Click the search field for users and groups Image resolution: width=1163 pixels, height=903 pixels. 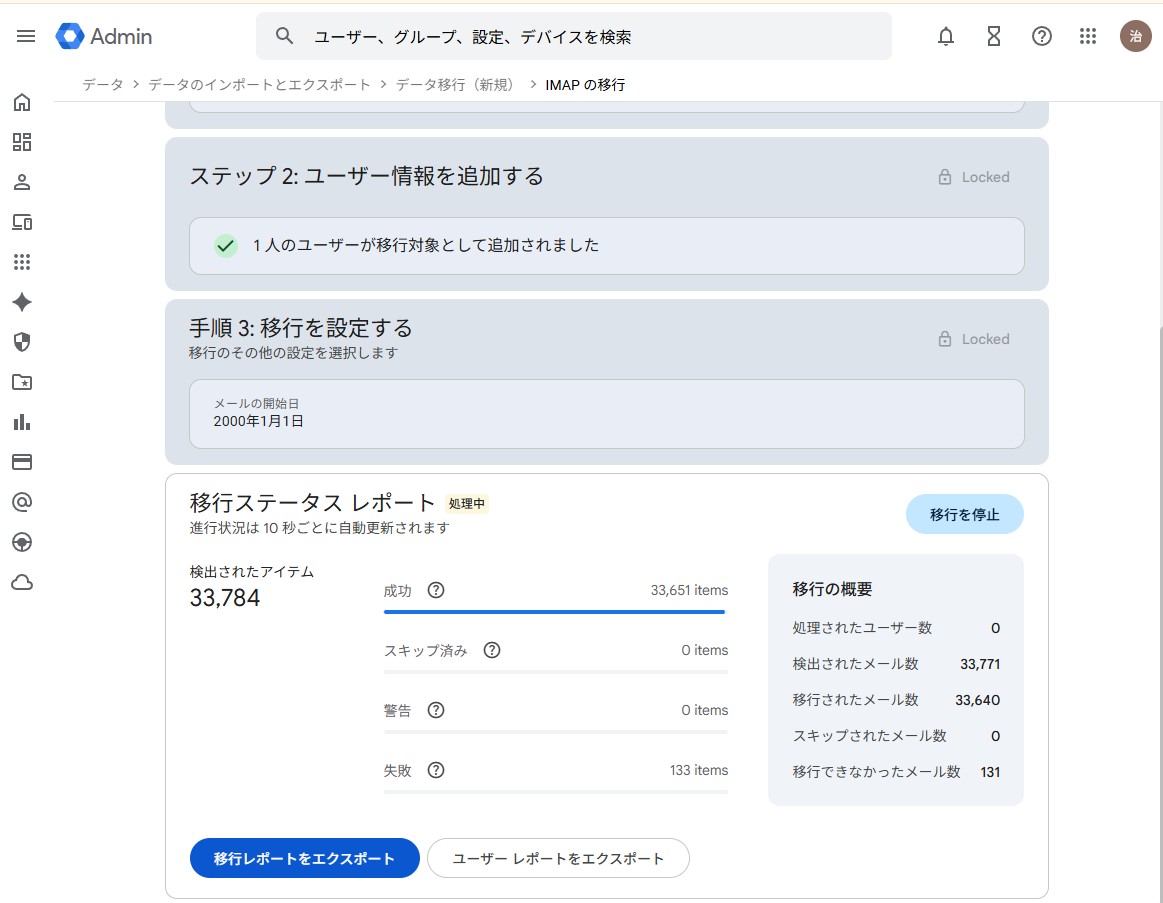tap(590, 37)
